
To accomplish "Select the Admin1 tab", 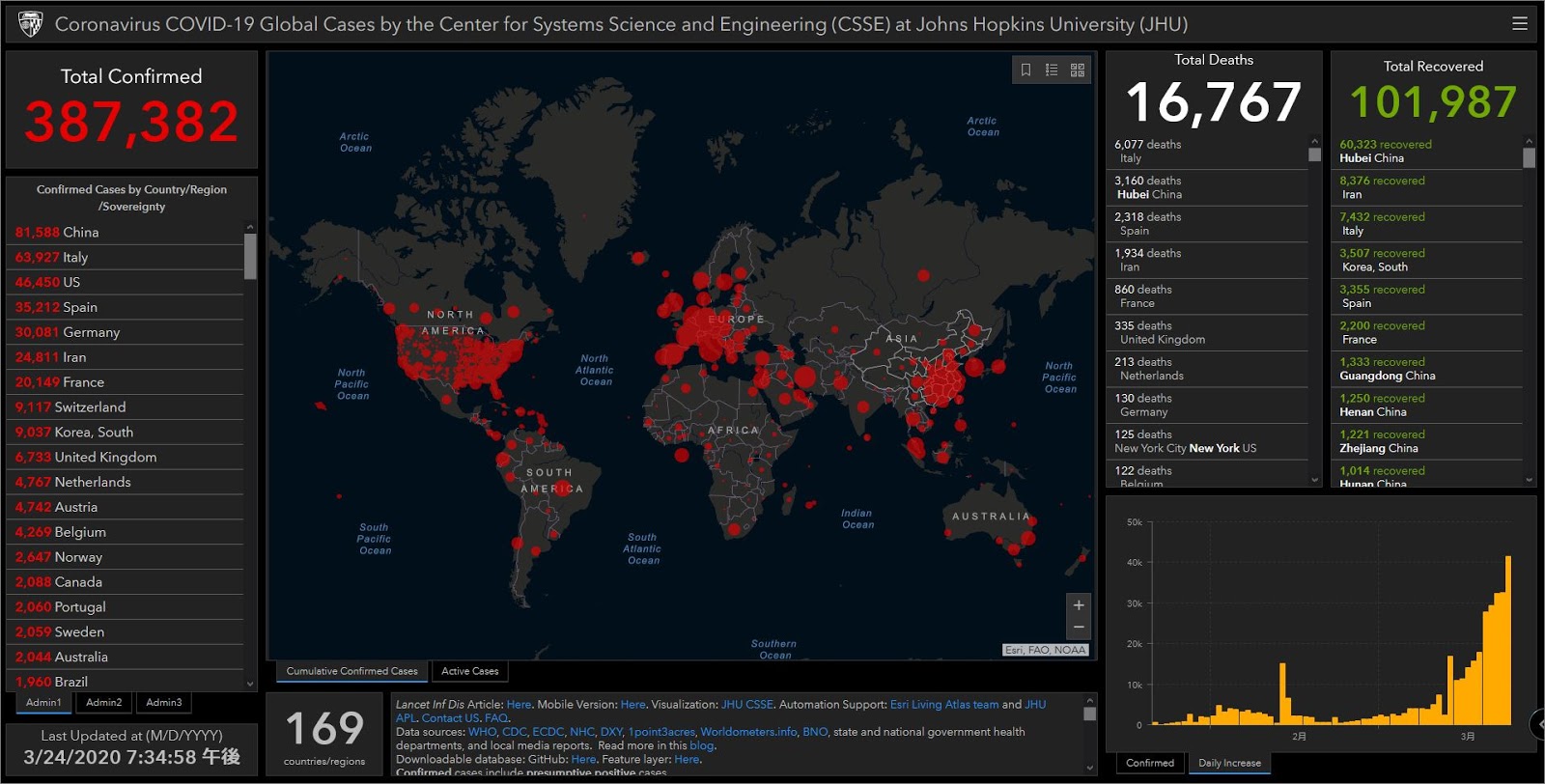I will 43,702.
